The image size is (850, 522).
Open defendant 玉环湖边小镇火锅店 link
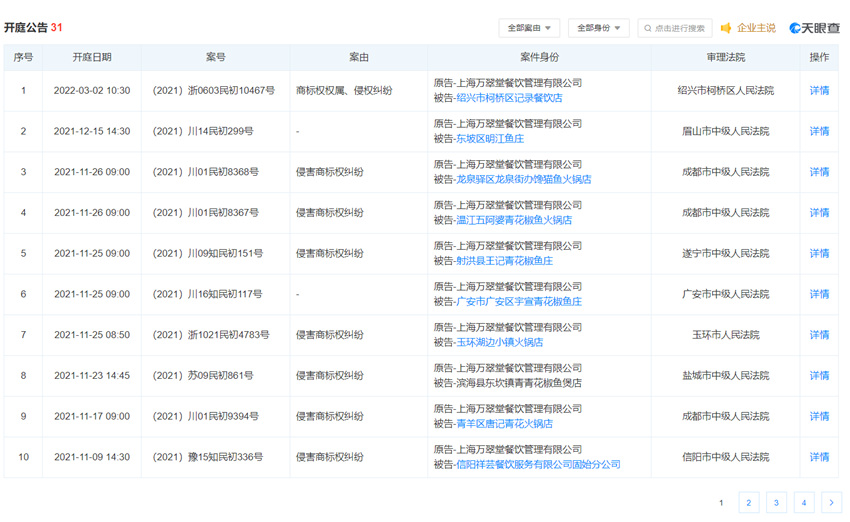[499, 342]
